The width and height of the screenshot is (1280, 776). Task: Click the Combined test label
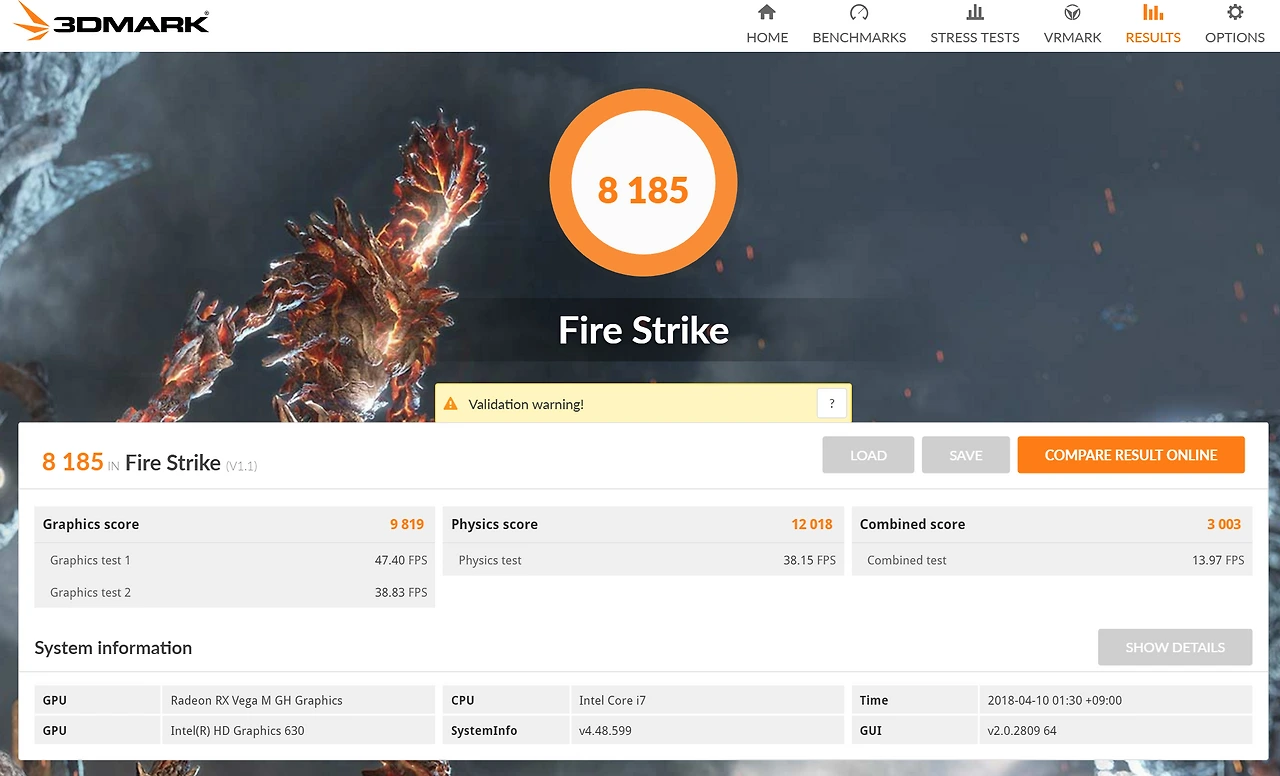[x=907, y=560]
